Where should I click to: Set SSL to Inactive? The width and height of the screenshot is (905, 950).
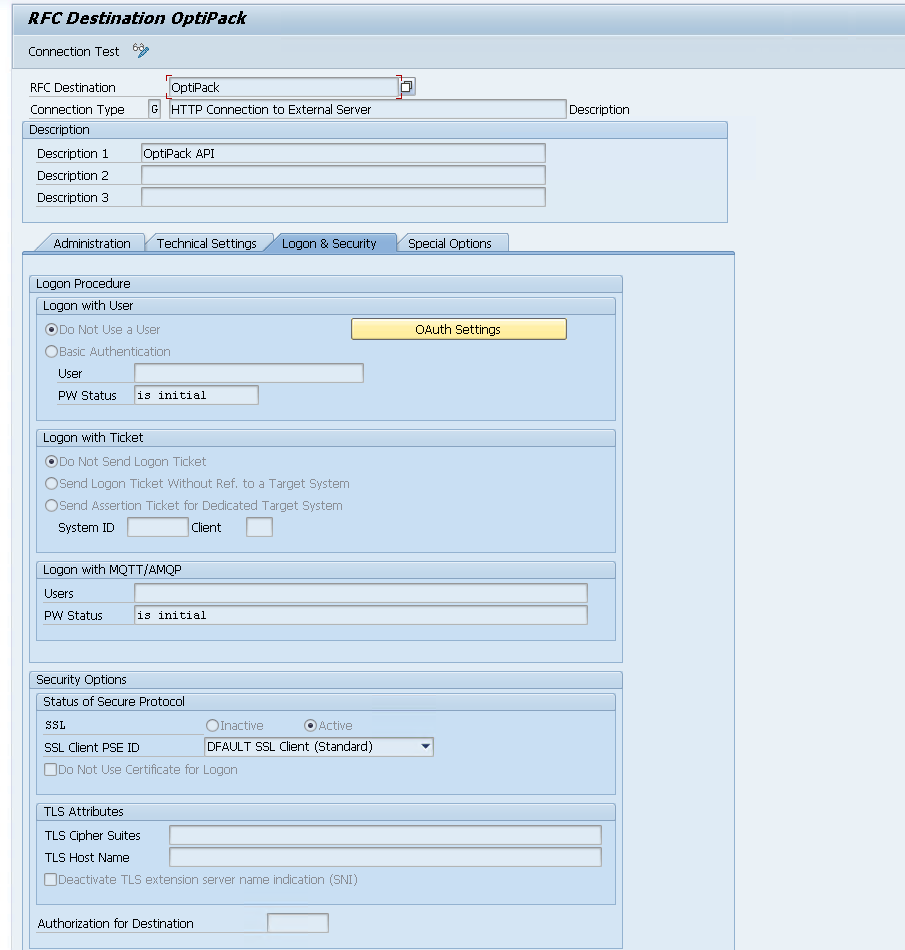[x=212, y=725]
